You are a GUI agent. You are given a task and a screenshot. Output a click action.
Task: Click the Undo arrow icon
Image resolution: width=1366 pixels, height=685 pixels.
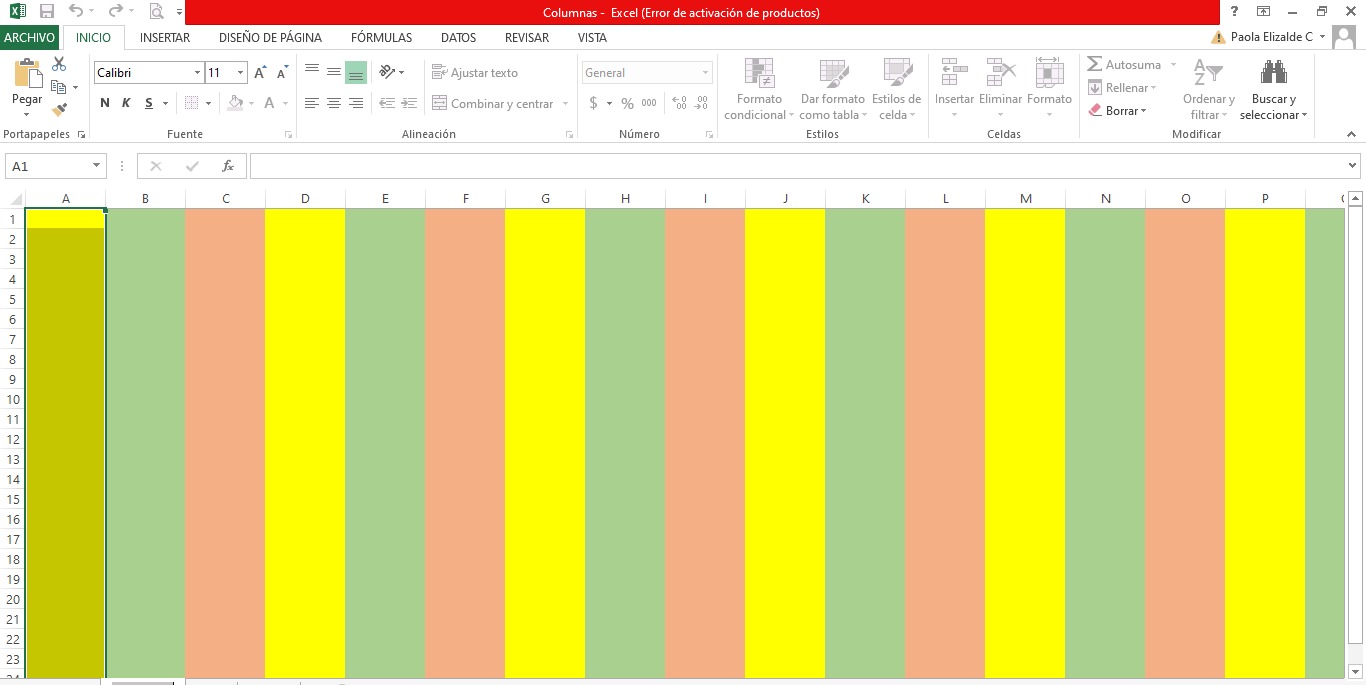76,12
